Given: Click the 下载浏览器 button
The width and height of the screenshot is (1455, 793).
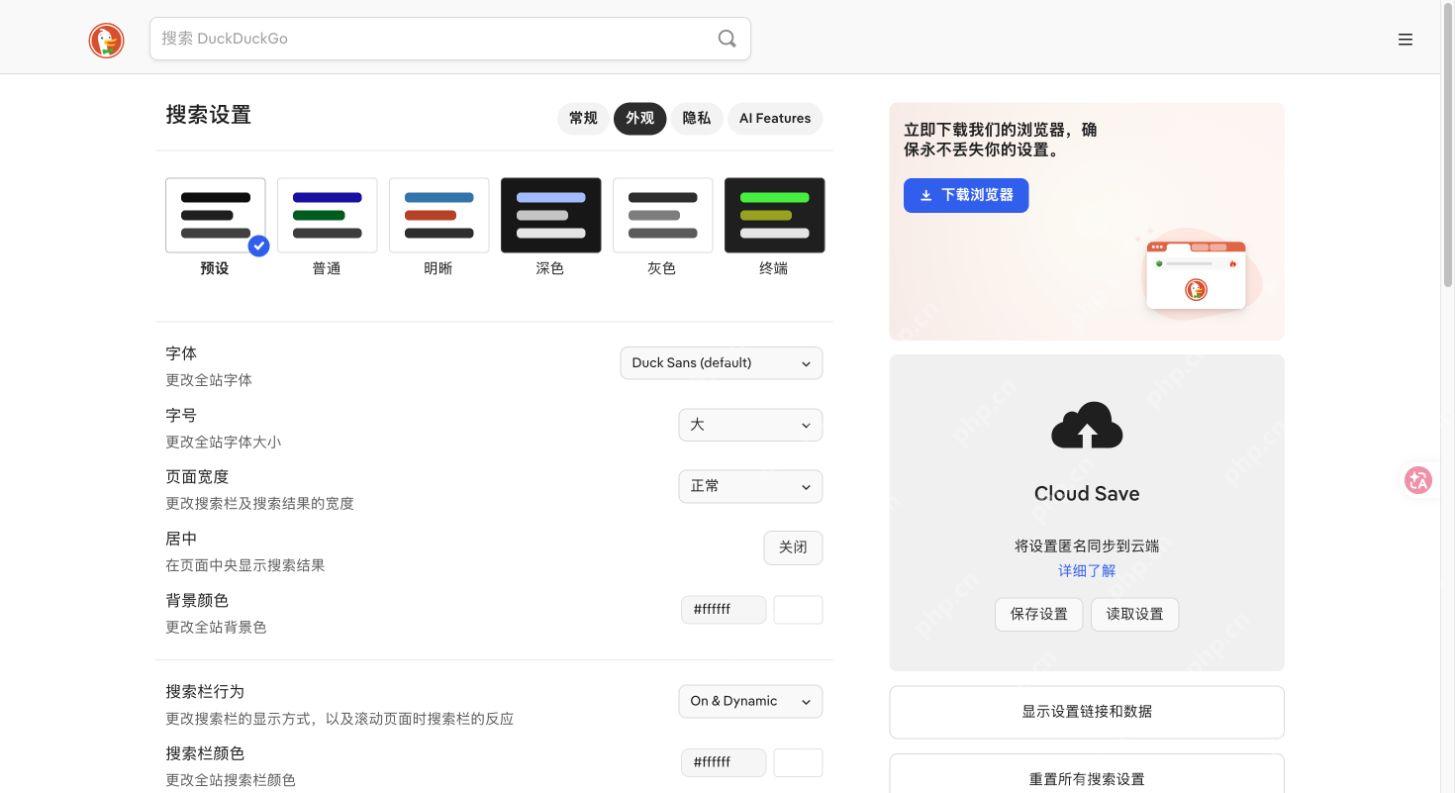Looking at the screenshot, I should (966, 195).
